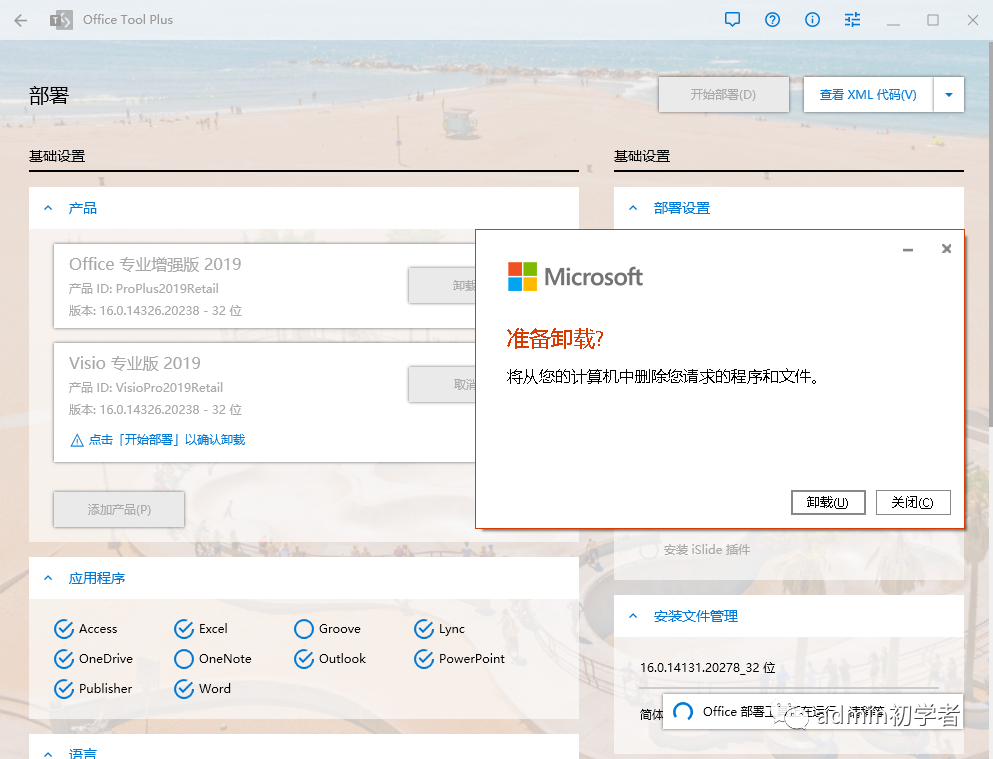Toggle the PowerPoint application checkbox

coord(424,659)
